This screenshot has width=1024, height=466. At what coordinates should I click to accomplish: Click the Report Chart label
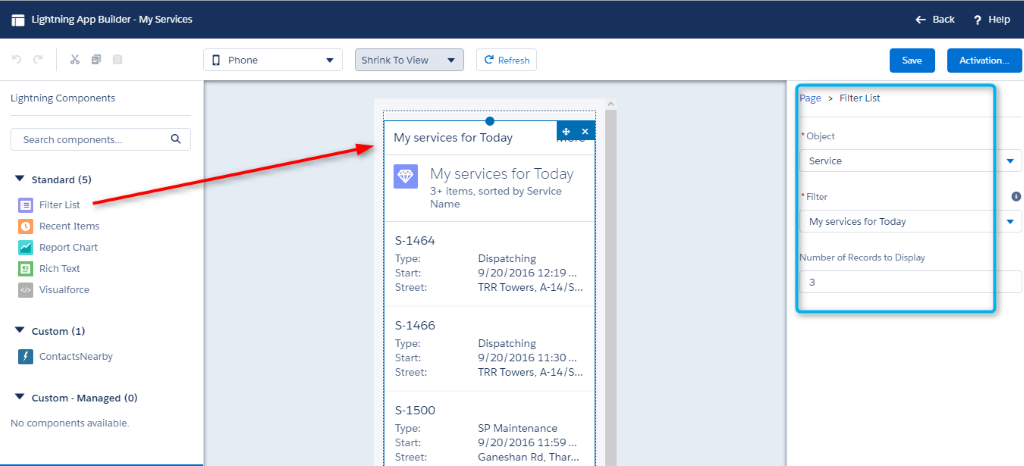69,247
